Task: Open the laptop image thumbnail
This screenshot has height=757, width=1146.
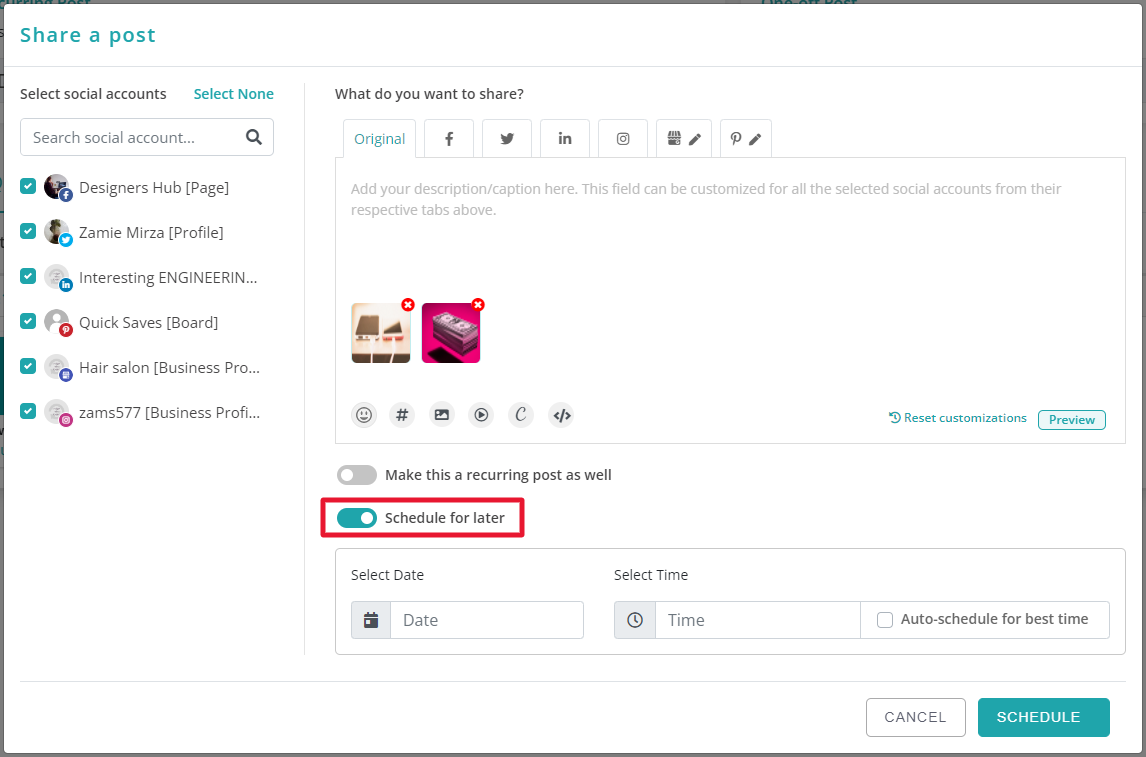Action: coord(381,333)
